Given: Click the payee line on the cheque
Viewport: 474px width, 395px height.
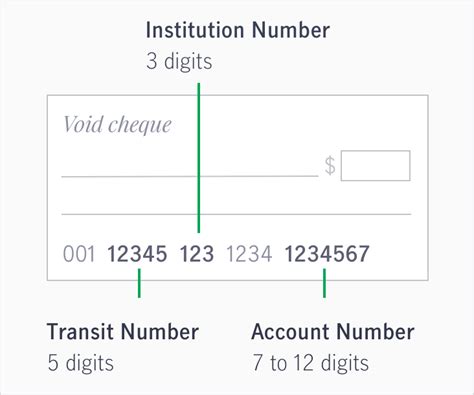Looking at the screenshot, I should 190,176.
